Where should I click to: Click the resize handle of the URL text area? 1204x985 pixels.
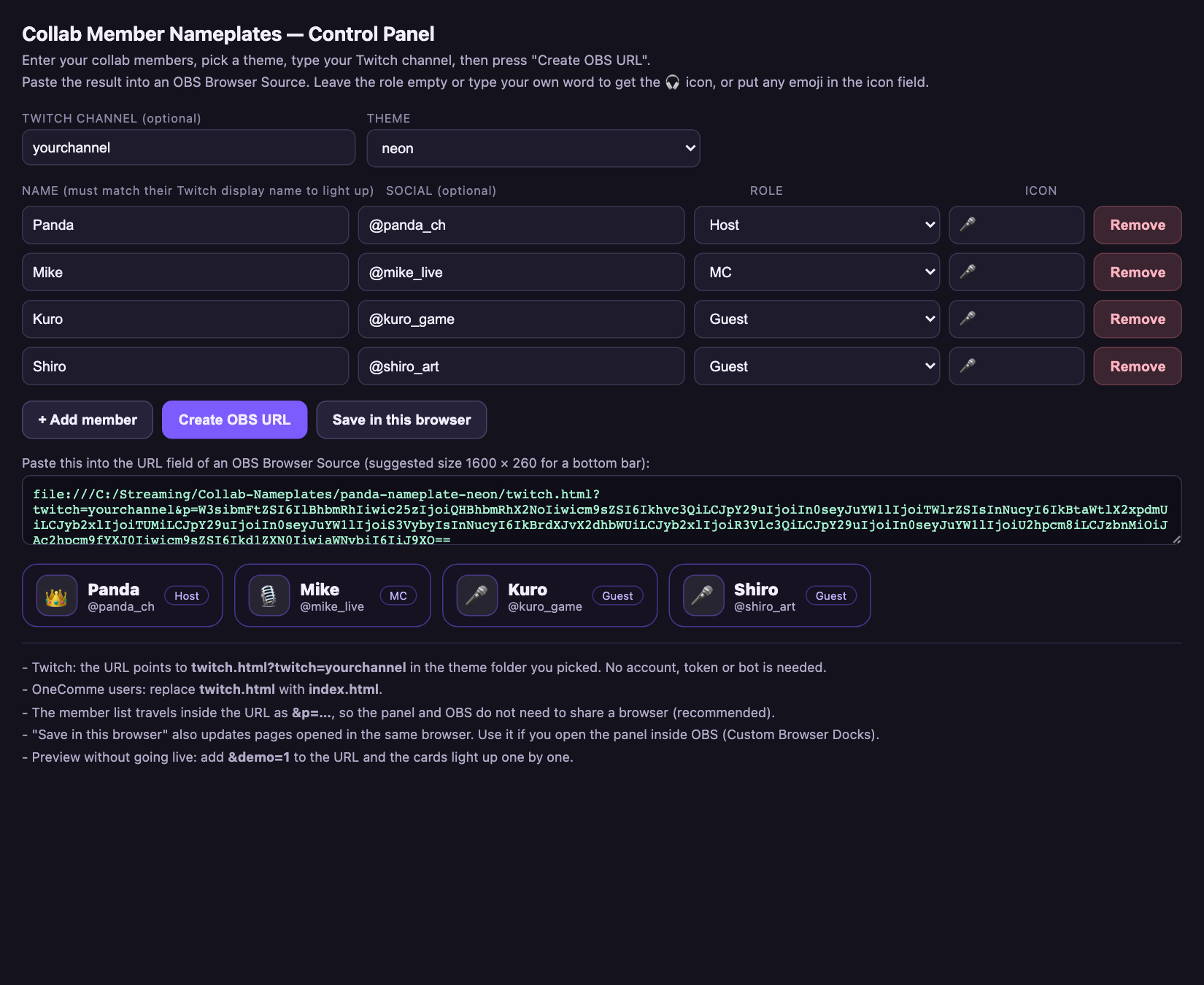1176,539
